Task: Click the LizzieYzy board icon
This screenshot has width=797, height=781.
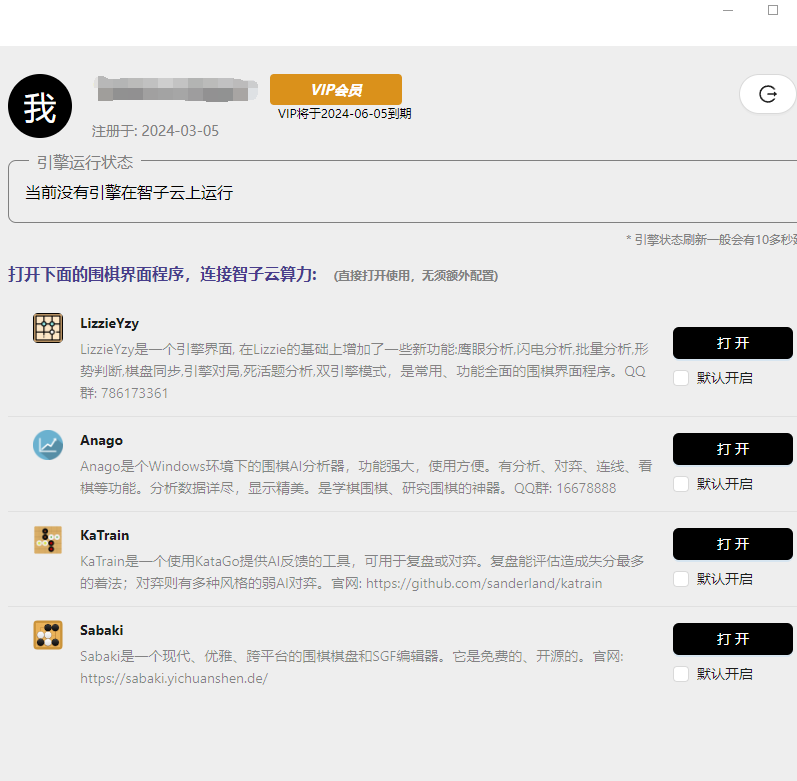Action: click(48, 328)
